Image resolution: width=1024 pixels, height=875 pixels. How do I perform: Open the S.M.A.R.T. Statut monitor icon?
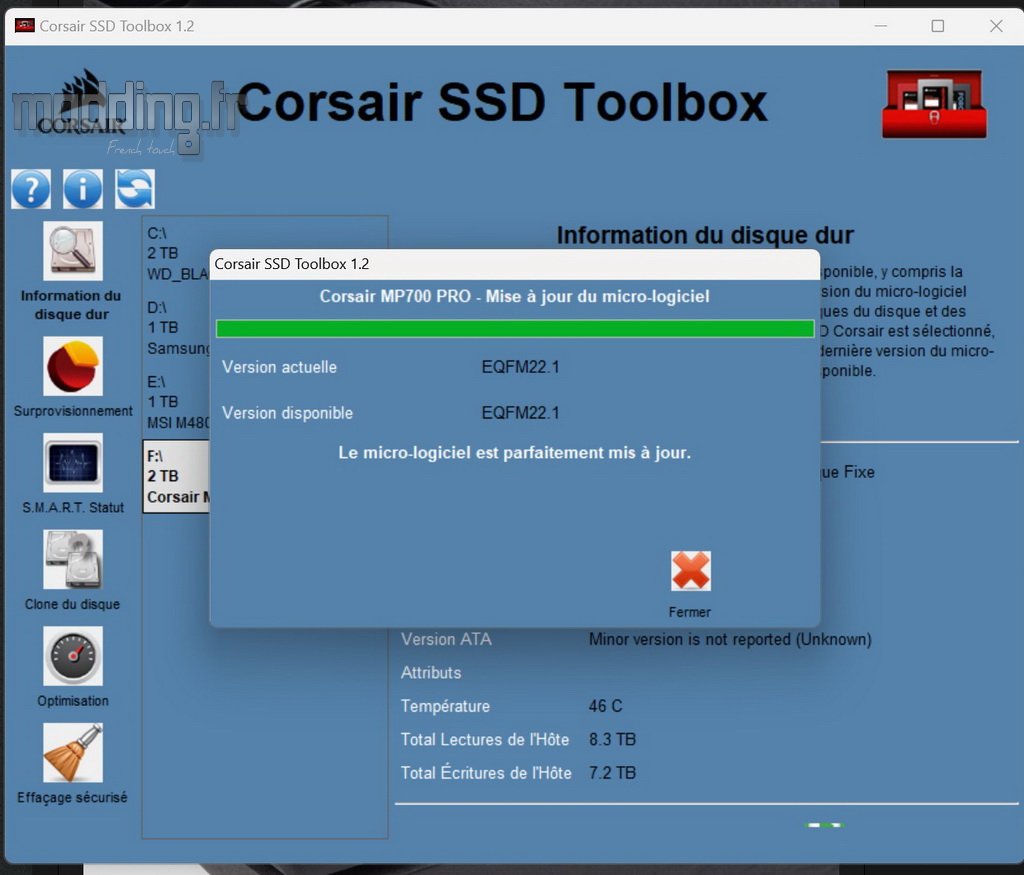[x=73, y=463]
